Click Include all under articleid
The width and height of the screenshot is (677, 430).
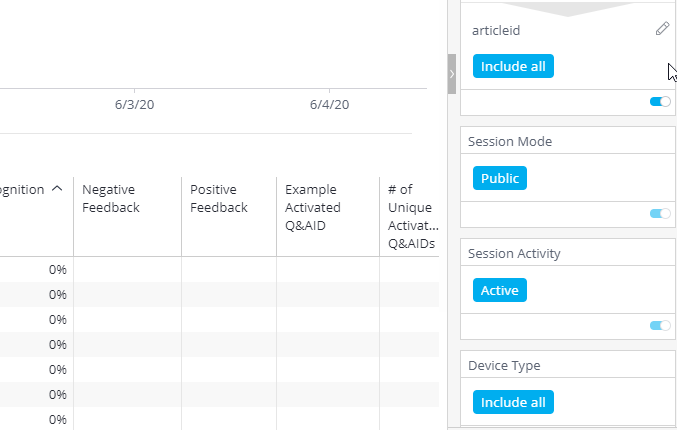pos(513,66)
